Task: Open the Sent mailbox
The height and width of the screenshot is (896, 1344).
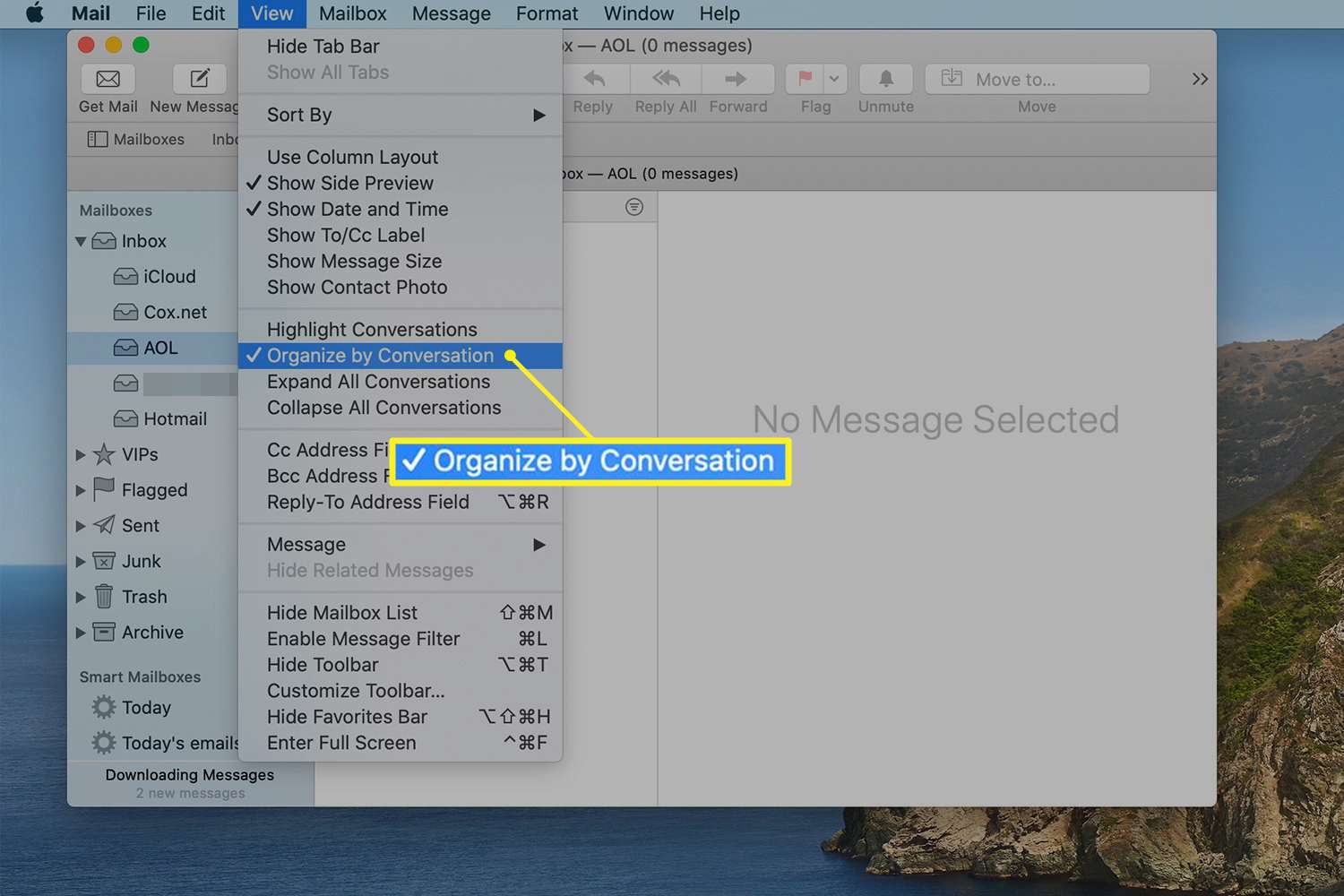Action: coord(126,525)
